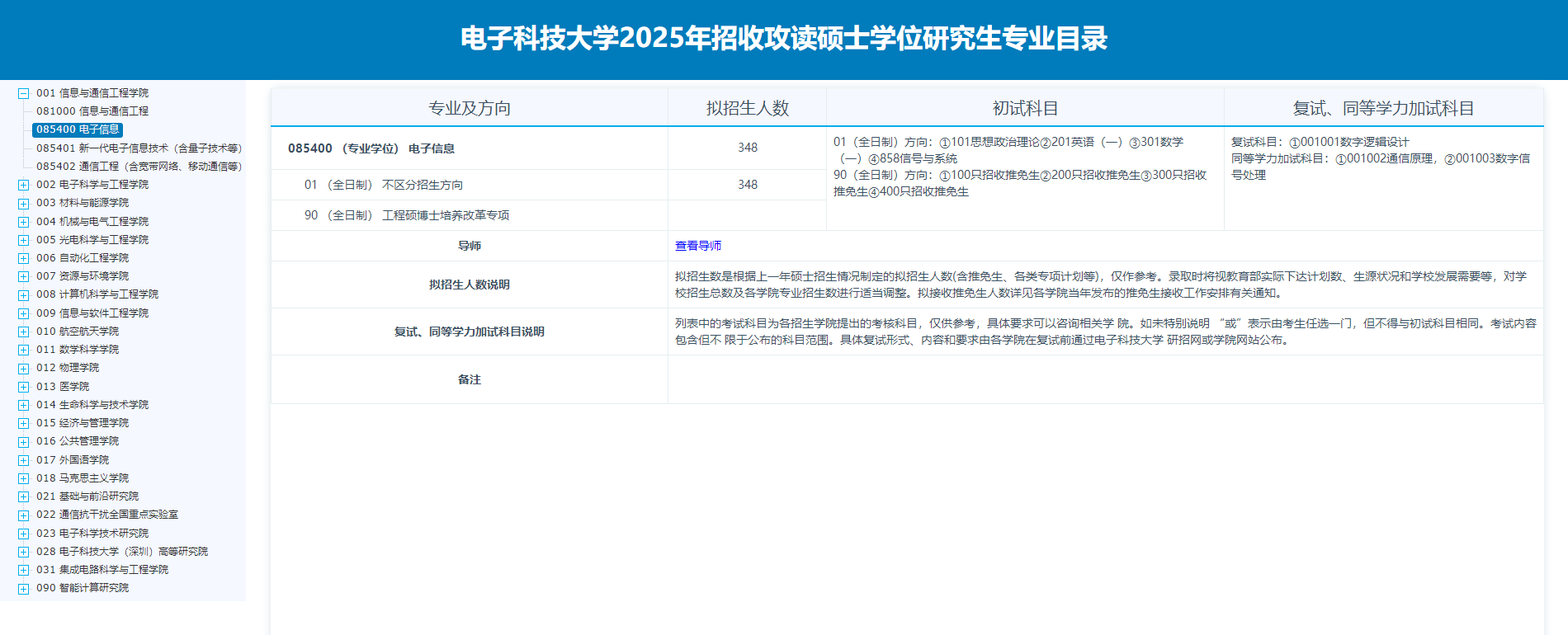Click the 01 (全日制) 方向 exam subjects text
Image resolution: width=1568 pixels, height=635 pixels.
pyautogui.click(x=1008, y=150)
